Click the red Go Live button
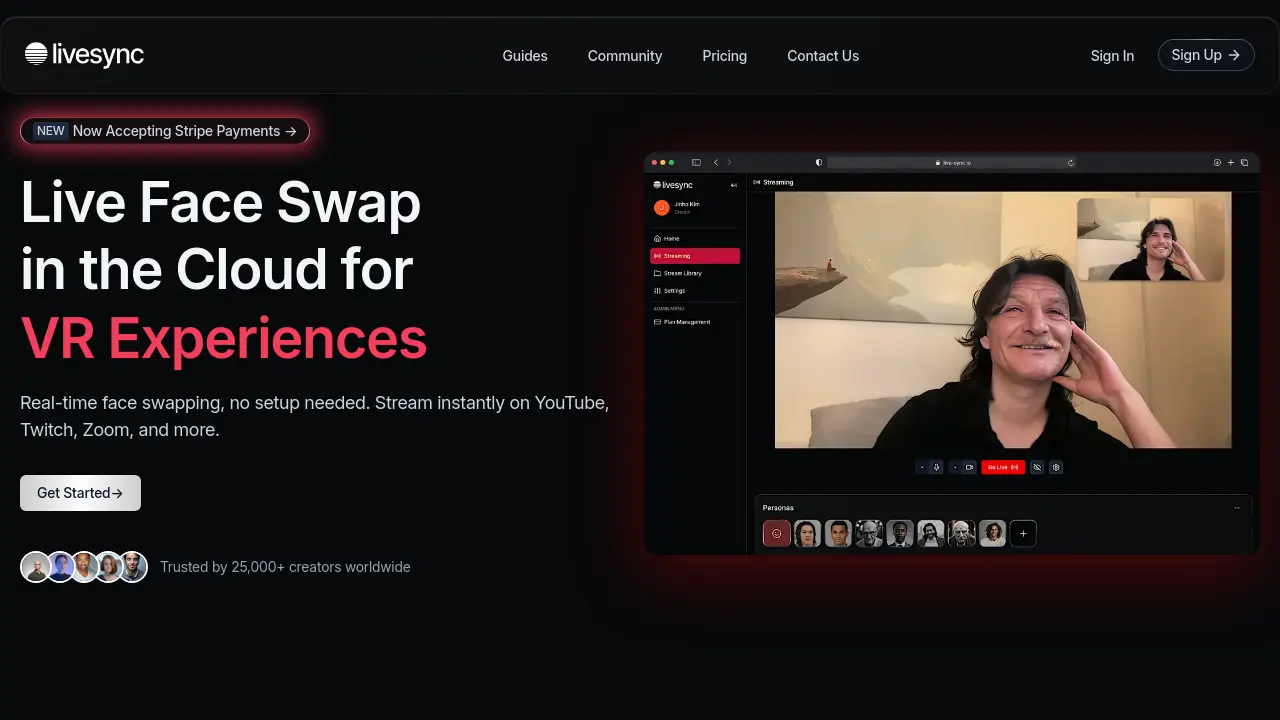1280x720 pixels. [1003, 467]
